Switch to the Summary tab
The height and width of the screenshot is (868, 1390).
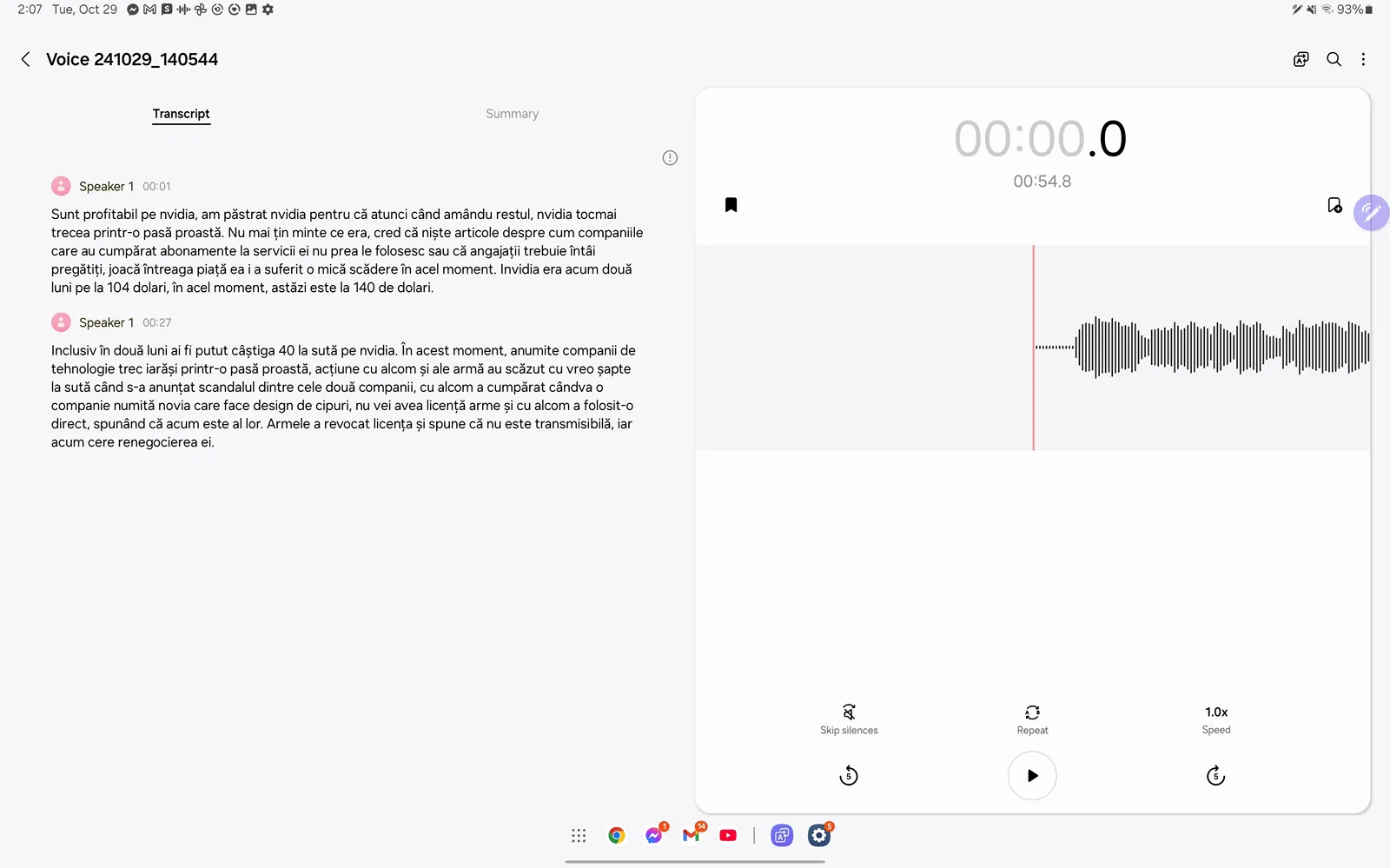(x=512, y=114)
